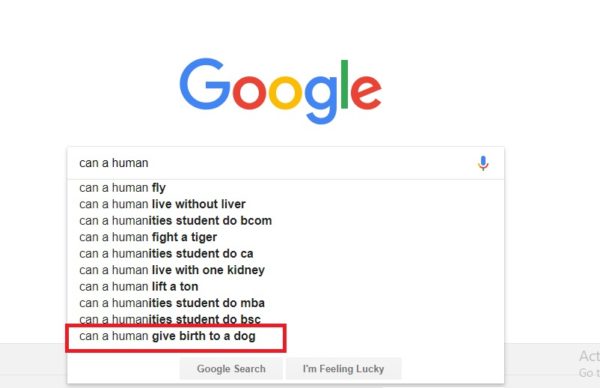Choose "can a humanities student do mba"
Image resolution: width=600 pixels, height=388 pixels.
[285, 303]
